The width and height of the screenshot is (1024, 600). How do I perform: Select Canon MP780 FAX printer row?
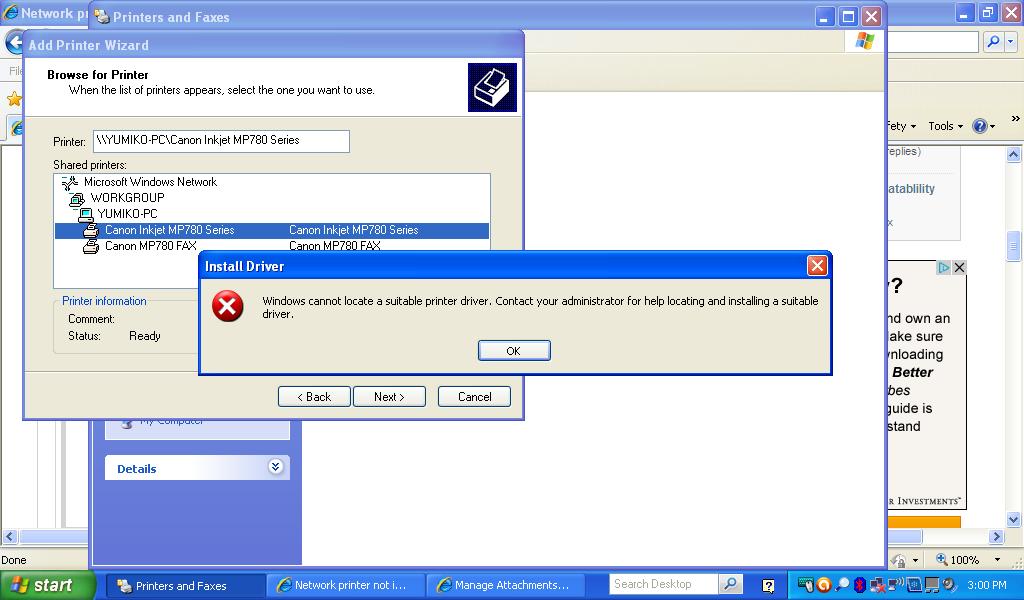point(272,246)
